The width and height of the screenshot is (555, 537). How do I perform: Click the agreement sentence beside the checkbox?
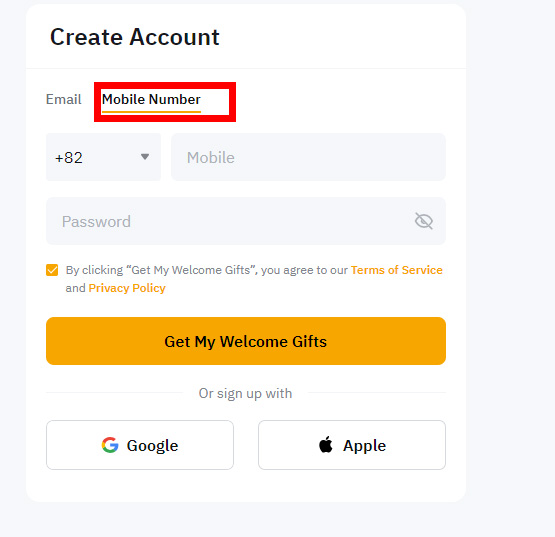[x=254, y=279]
